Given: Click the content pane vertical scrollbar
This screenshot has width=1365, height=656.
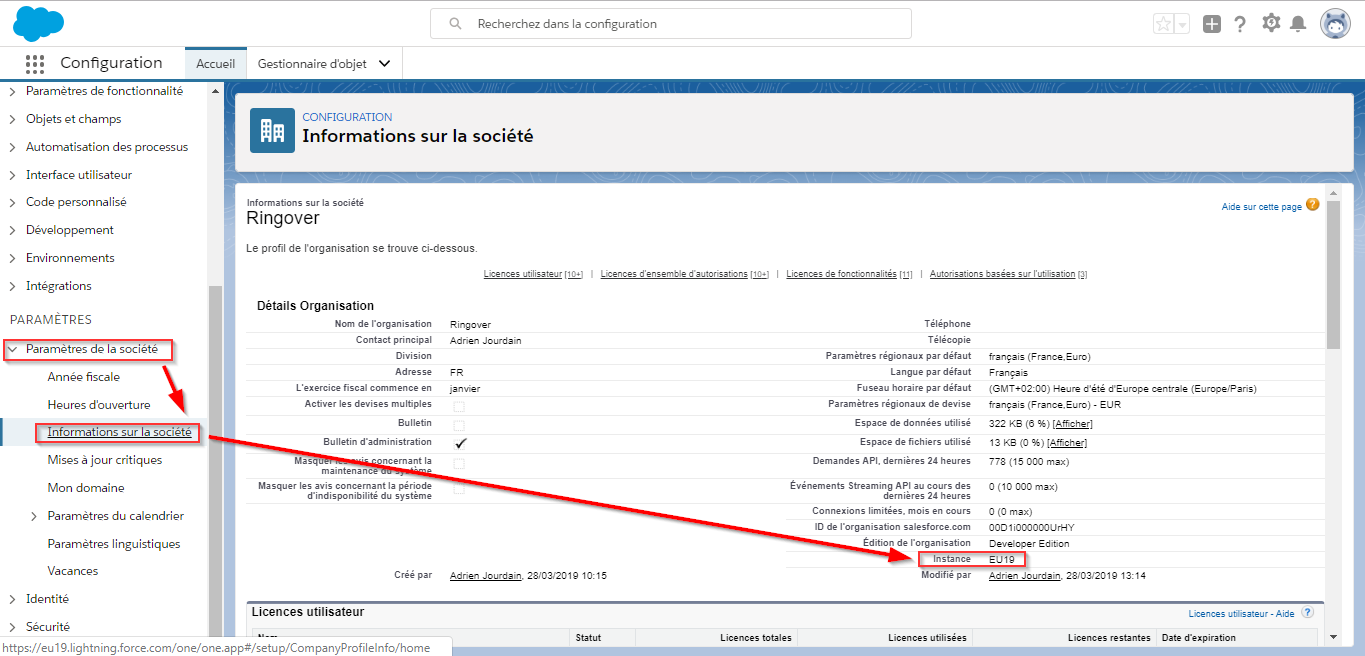Looking at the screenshot, I should point(1333,275).
